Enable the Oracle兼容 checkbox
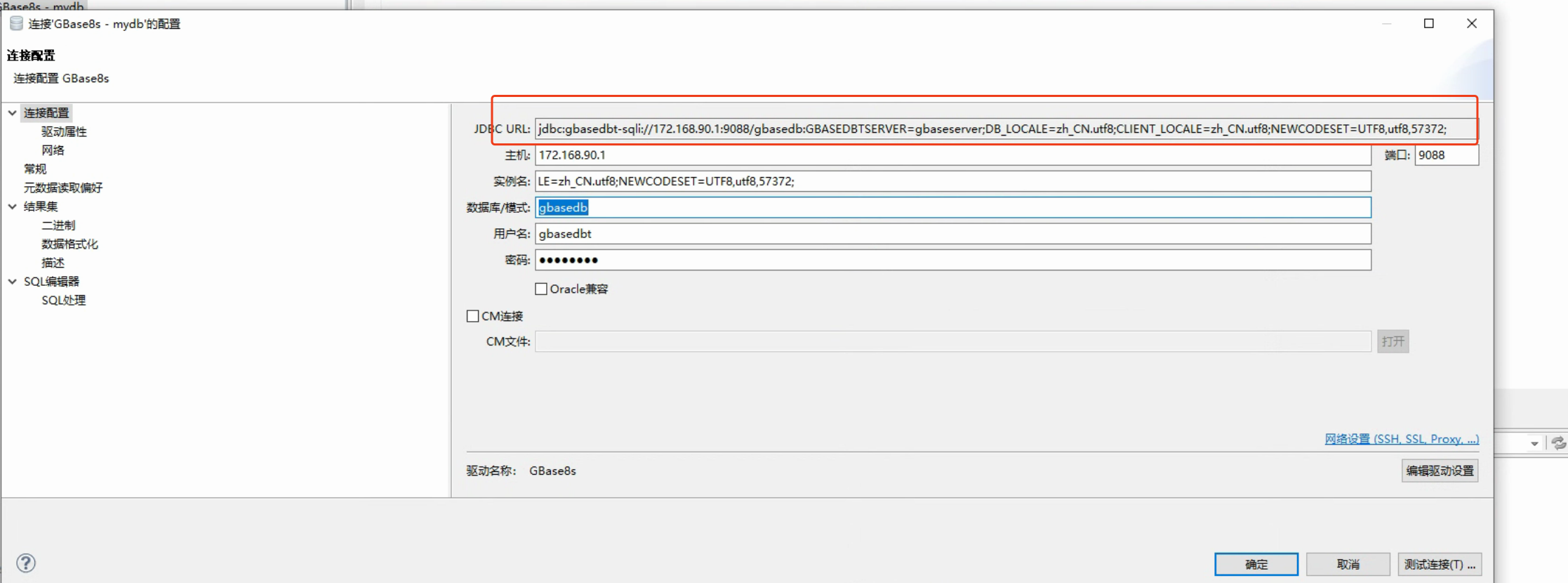 [541, 289]
